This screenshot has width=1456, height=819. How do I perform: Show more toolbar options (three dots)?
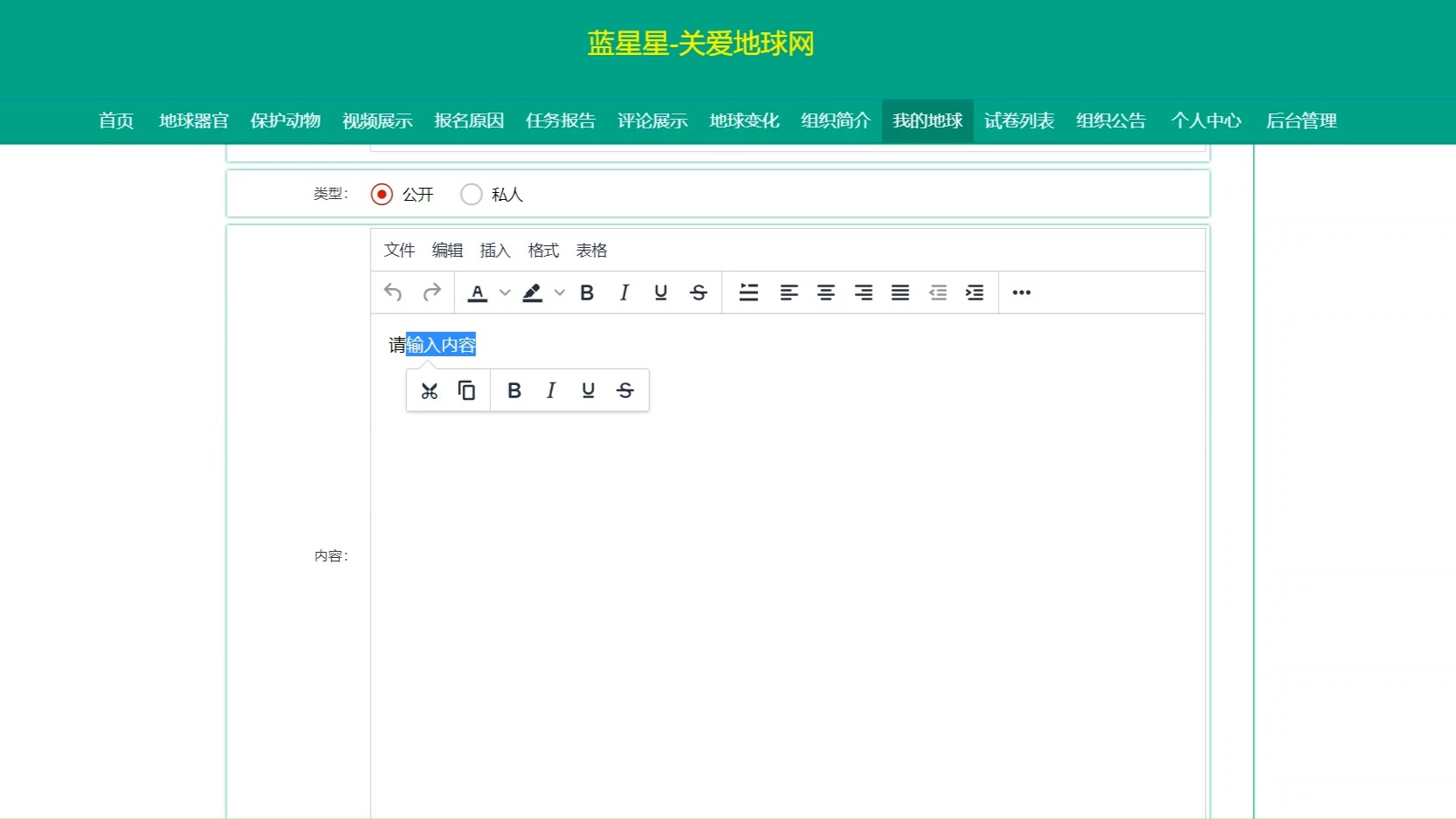[1022, 292]
